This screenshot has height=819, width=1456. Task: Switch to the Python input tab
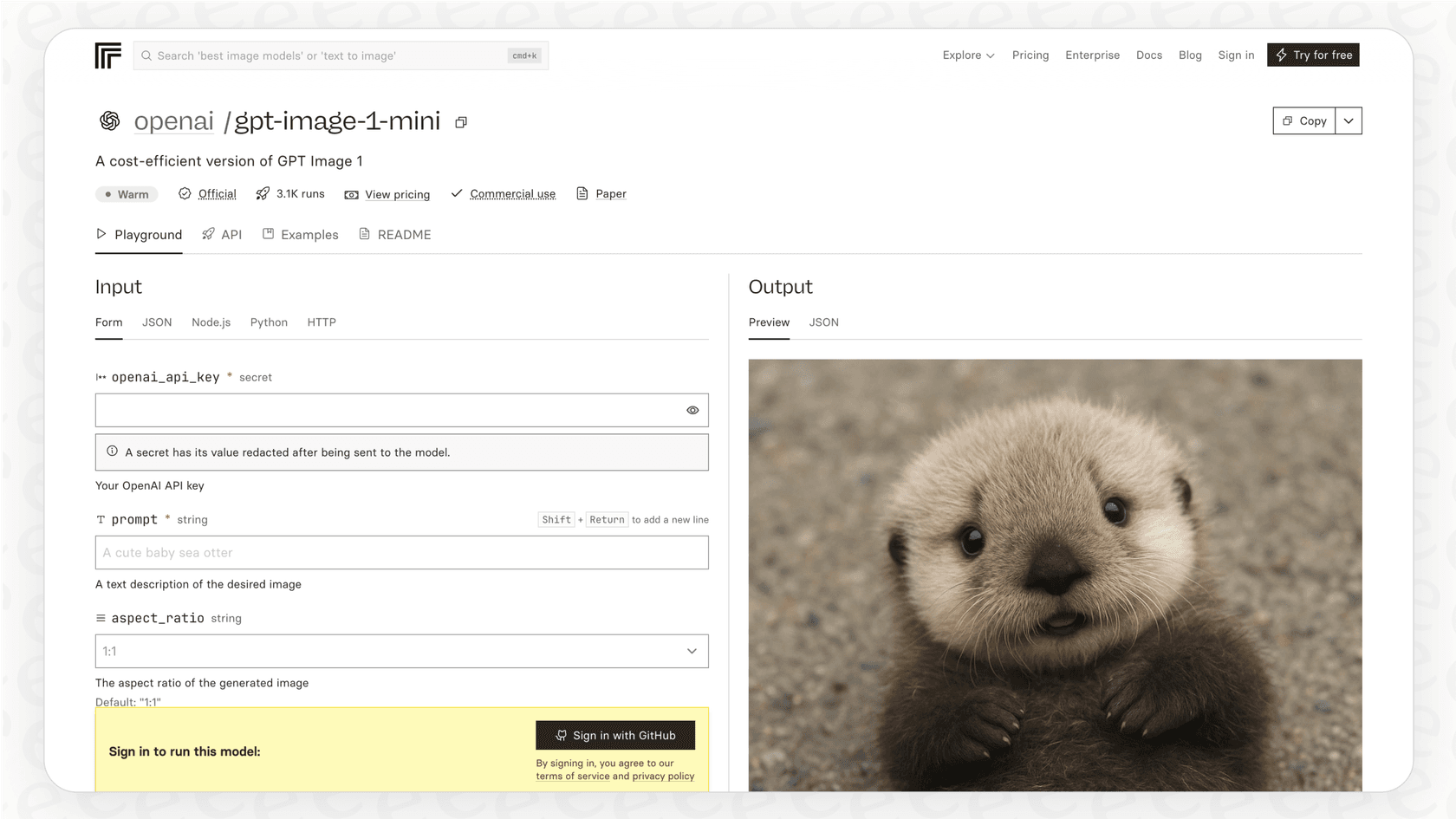[269, 322]
